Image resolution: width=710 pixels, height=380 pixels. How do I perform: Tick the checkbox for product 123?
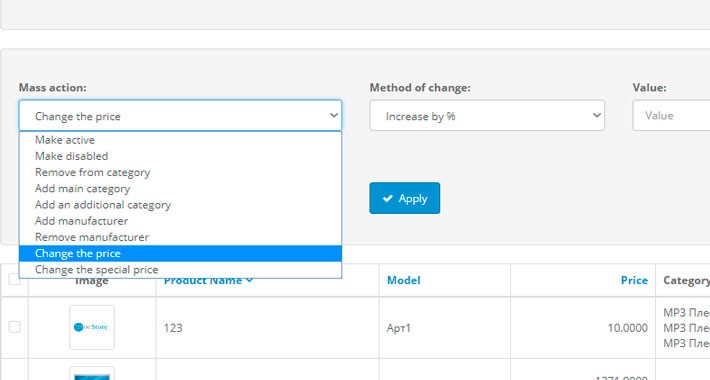14,327
